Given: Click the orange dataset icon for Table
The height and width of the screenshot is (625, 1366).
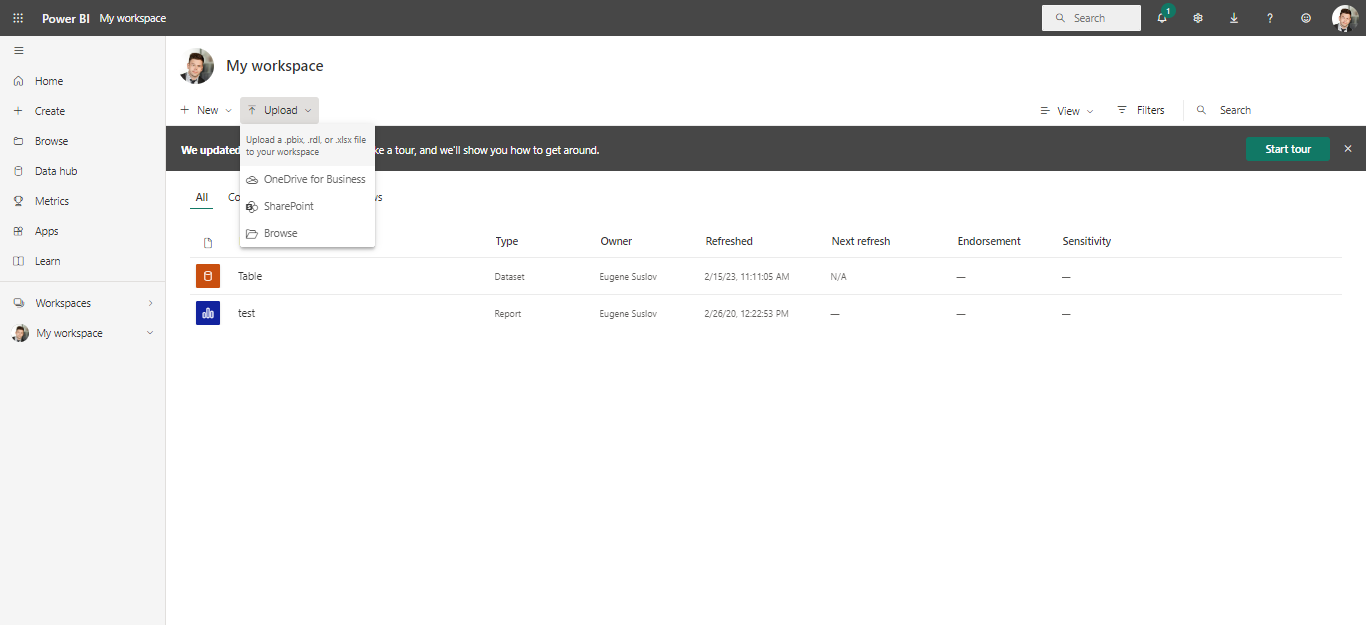Looking at the screenshot, I should coord(208,277).
